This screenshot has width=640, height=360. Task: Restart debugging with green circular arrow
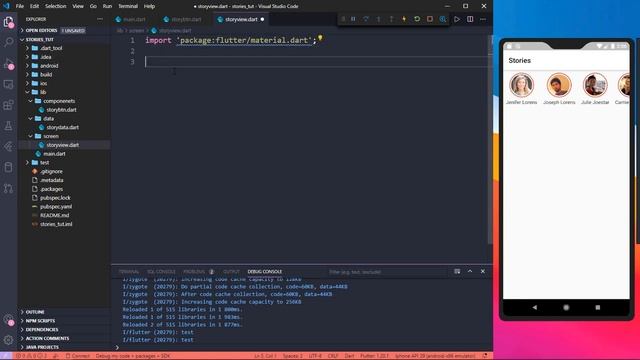tap(417, 19)
